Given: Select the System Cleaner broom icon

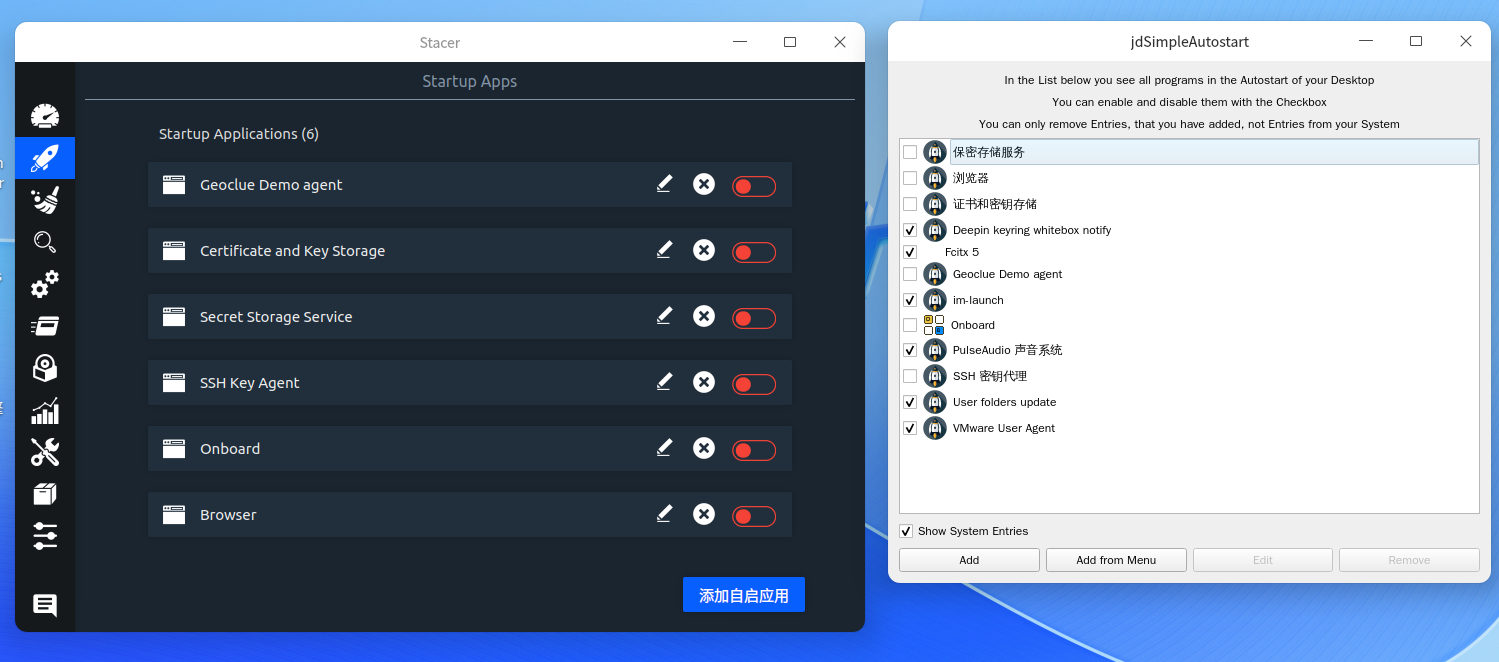Looking at the screenshot, I should coord(45,200).
